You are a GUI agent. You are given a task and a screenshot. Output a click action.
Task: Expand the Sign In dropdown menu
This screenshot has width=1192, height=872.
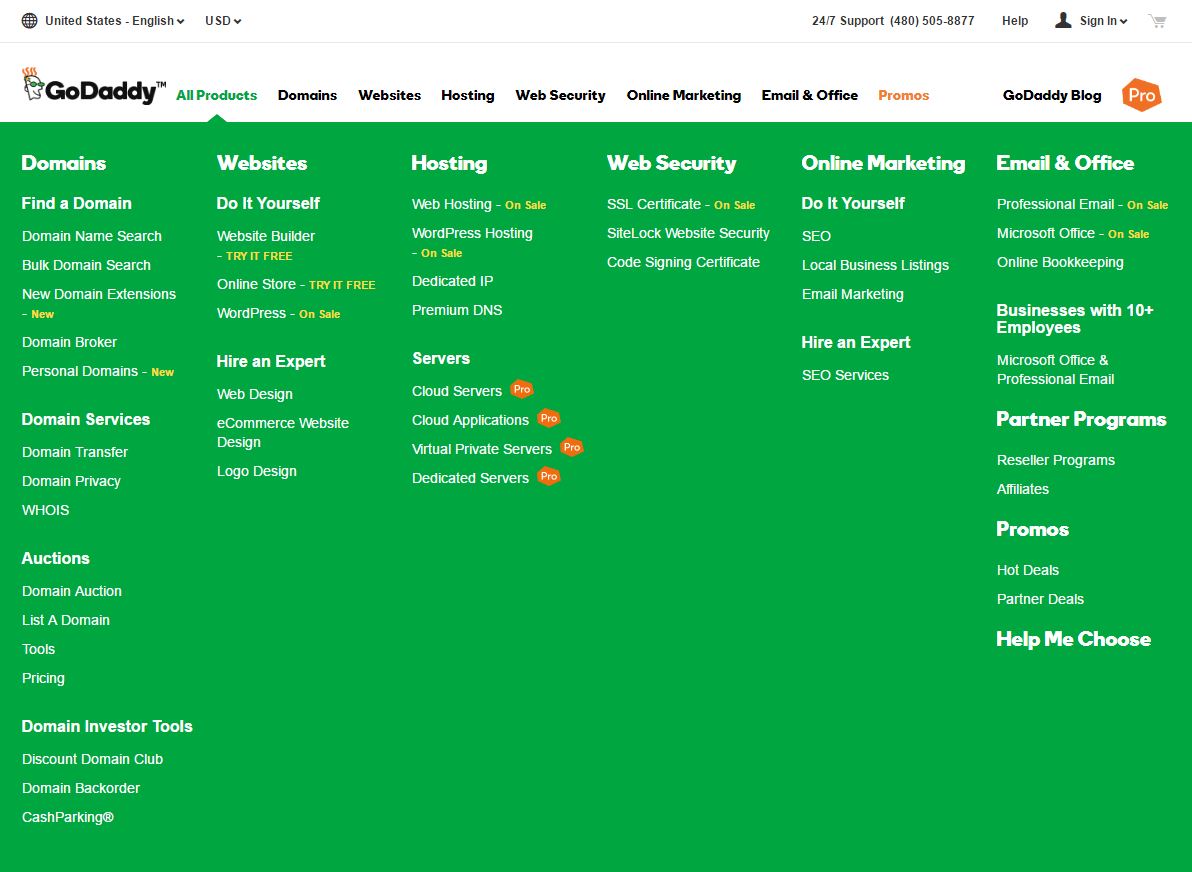click(1103, 21)
